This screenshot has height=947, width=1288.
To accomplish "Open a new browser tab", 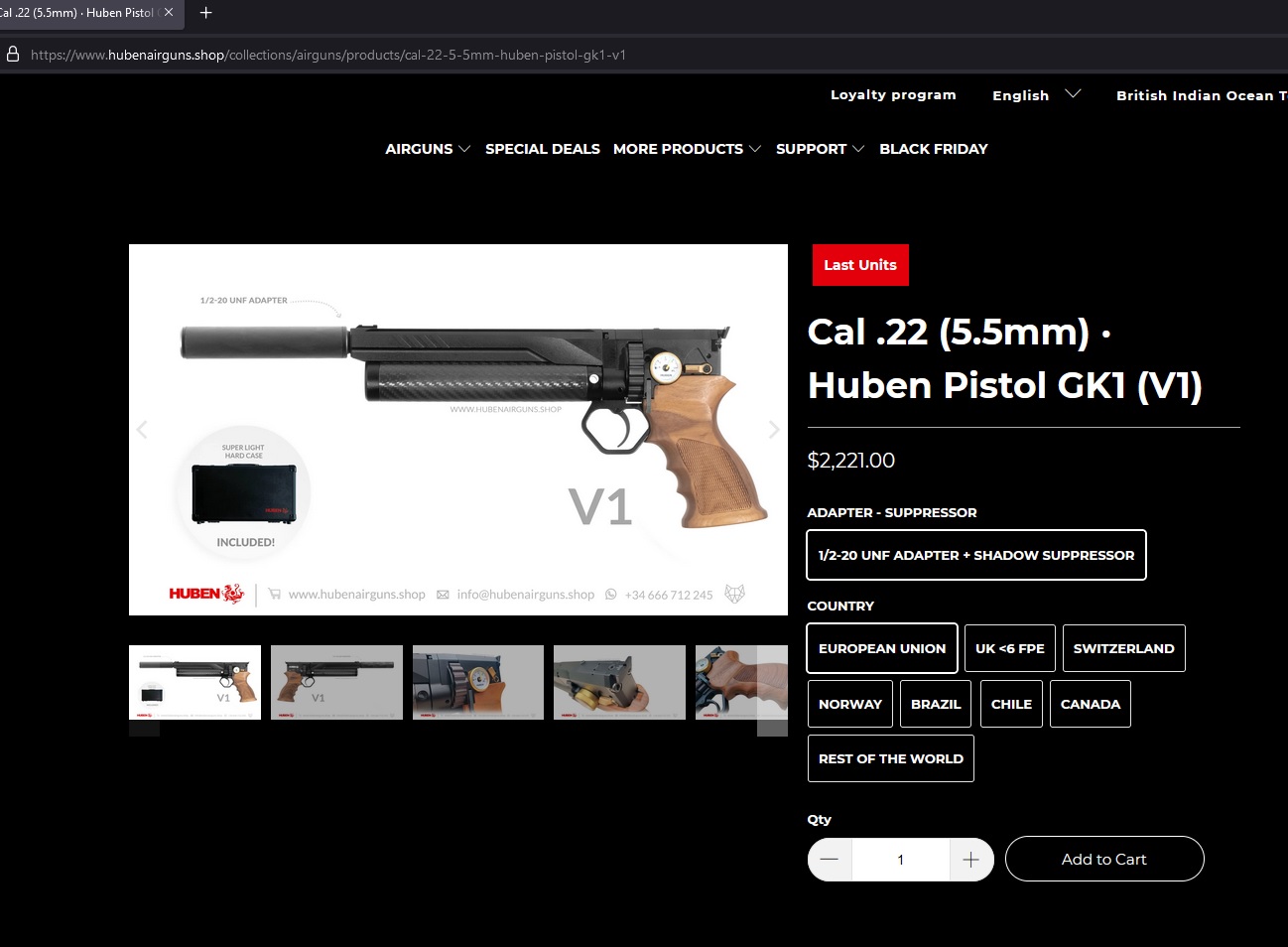I will click(x=205, y=13).
